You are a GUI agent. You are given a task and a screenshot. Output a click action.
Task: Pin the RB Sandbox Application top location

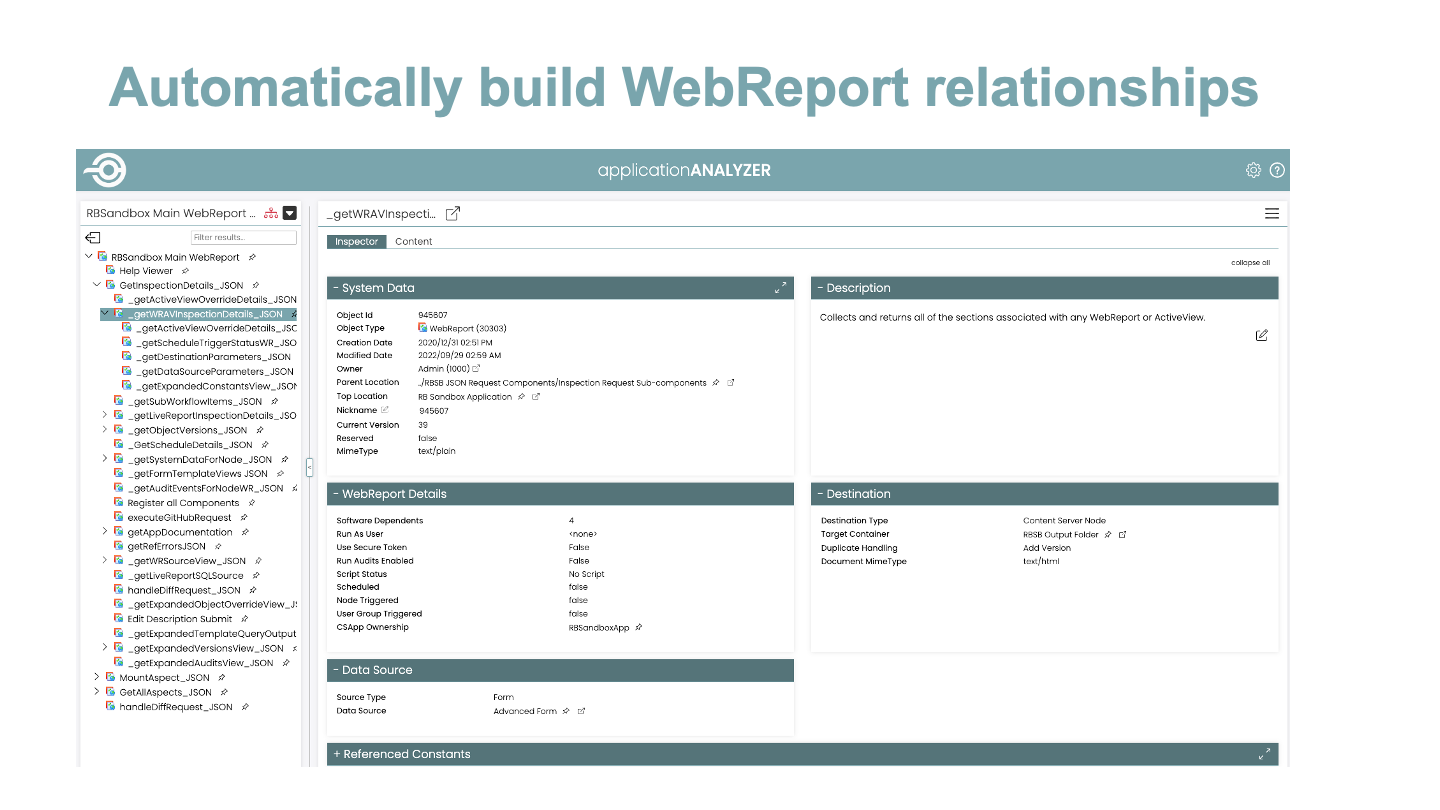click(521, 397)
